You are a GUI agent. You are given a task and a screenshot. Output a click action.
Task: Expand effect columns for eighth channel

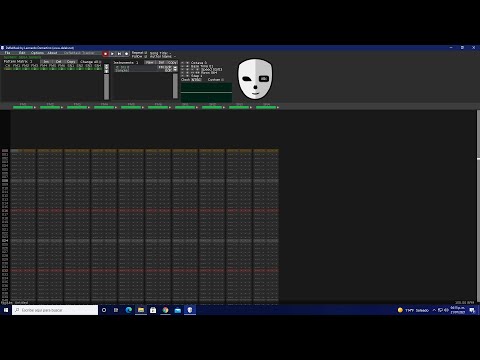(224, 107)
